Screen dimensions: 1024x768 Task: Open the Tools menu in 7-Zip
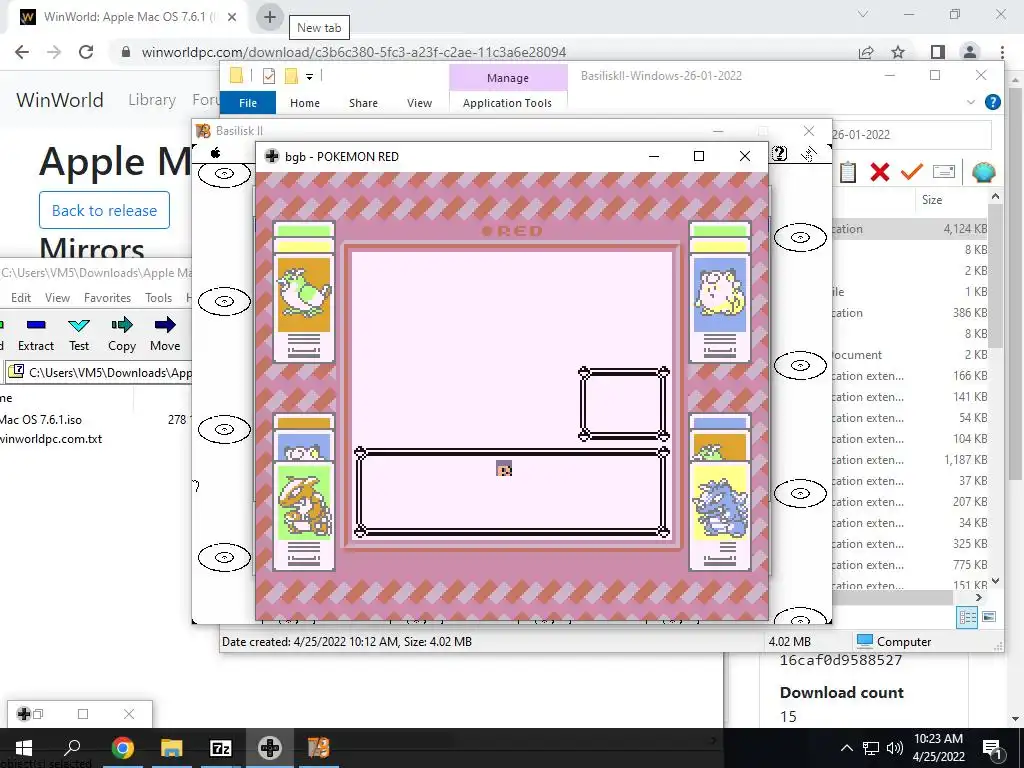click(x=158, y=298)
